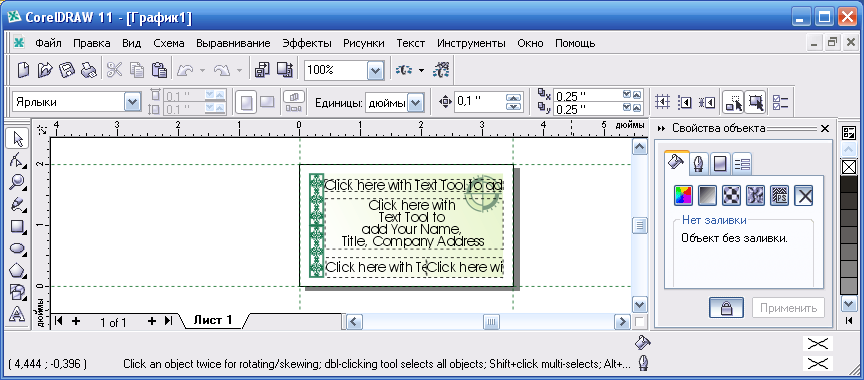Click the Open file icon

click(45, 70)
